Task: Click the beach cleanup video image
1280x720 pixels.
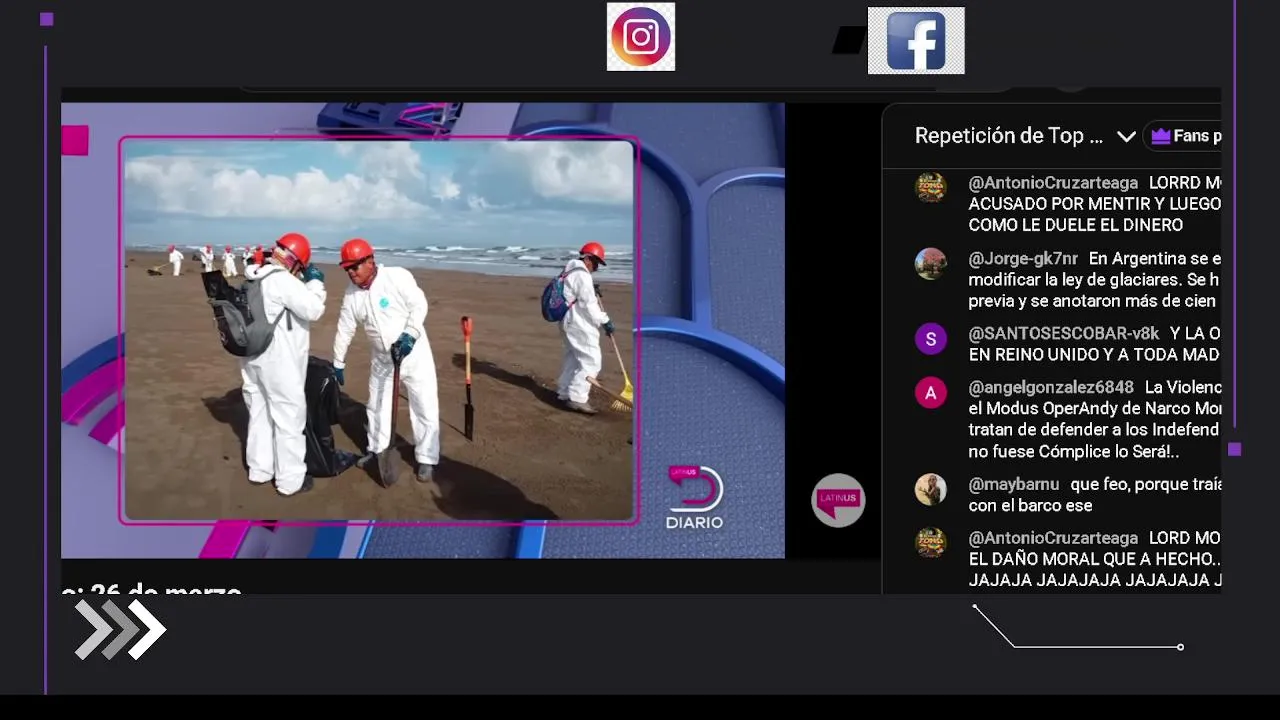Action: click(378, 330)
